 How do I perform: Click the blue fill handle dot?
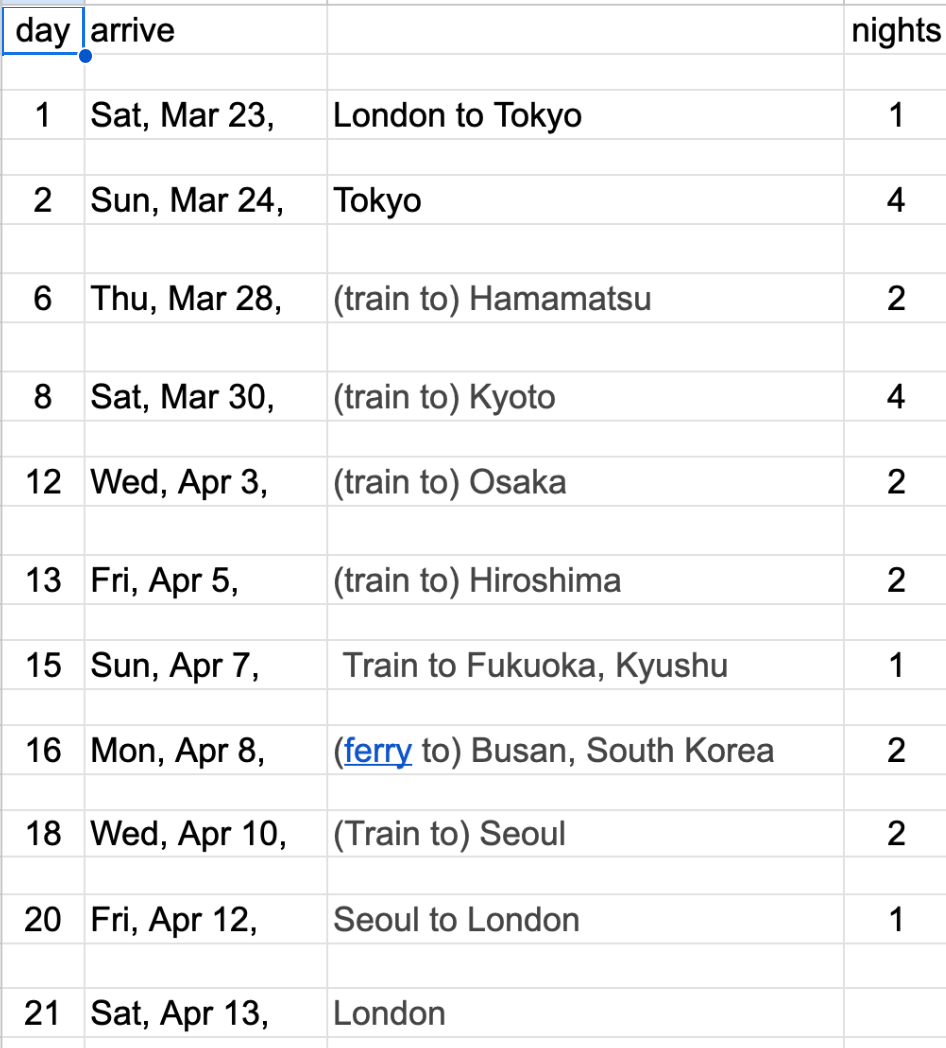85,55
